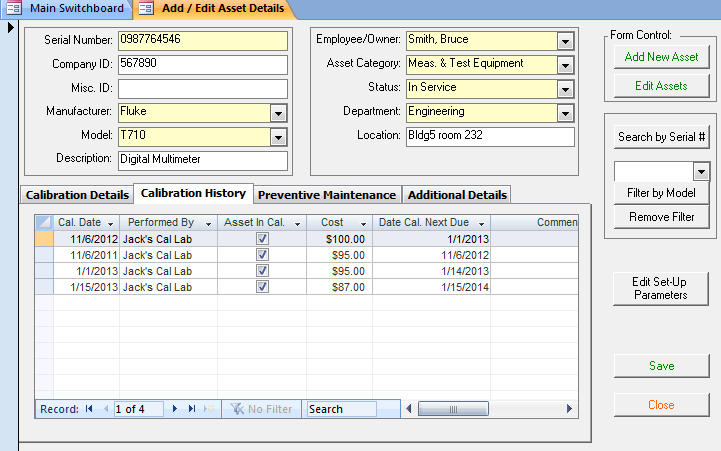
Task: Go to first calibration record
Action: click(x=89, y=409)
